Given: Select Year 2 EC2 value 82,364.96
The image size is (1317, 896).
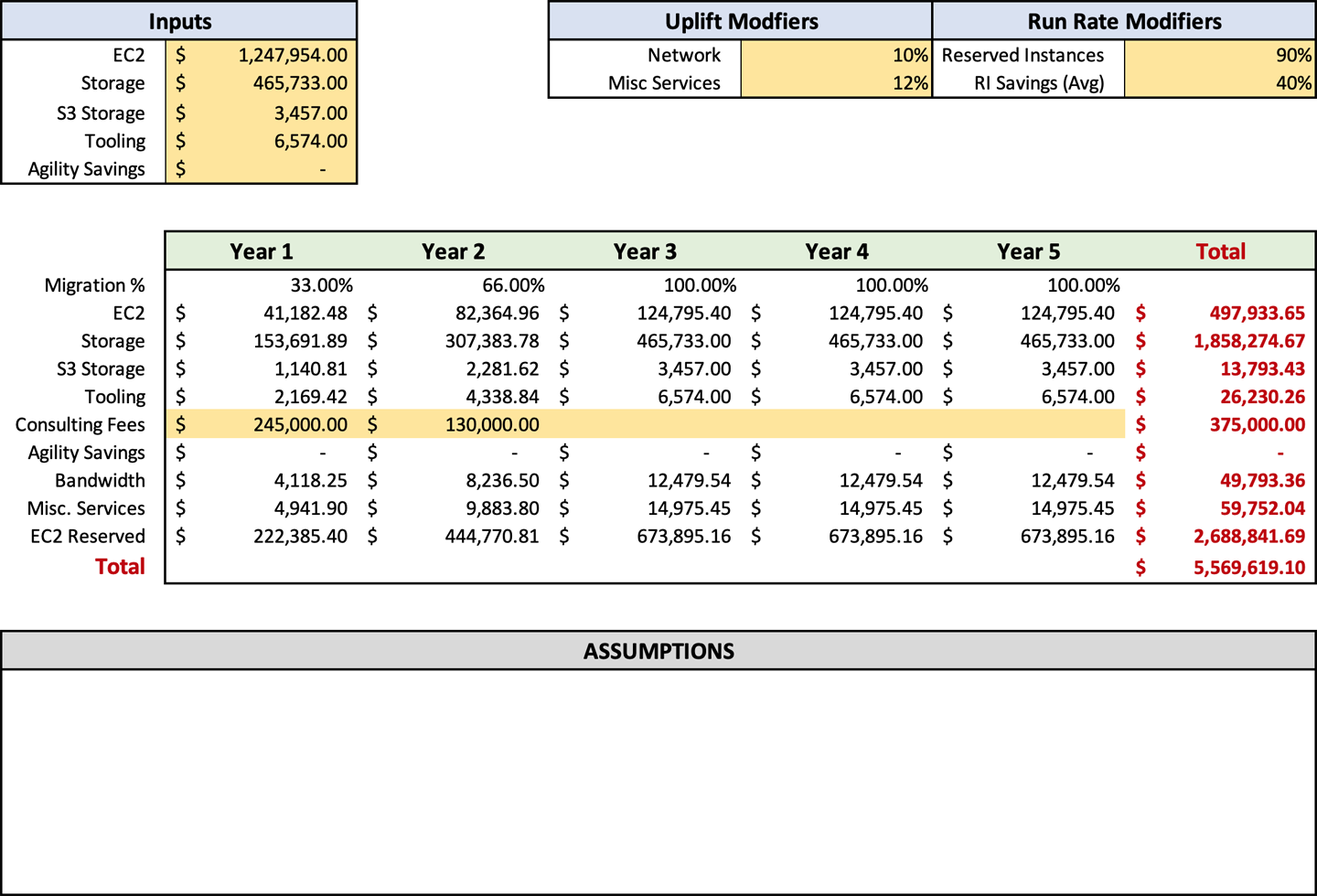Looking at the screenshot, I should pyautogui.click(x=498, y=313).
